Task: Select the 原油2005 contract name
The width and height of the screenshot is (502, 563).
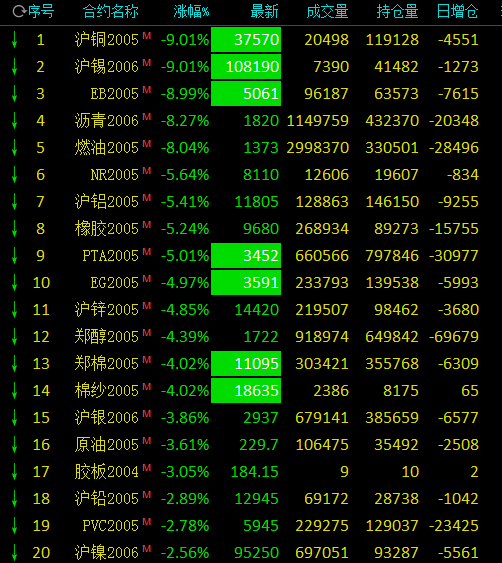Action: [x=107, y=445]
